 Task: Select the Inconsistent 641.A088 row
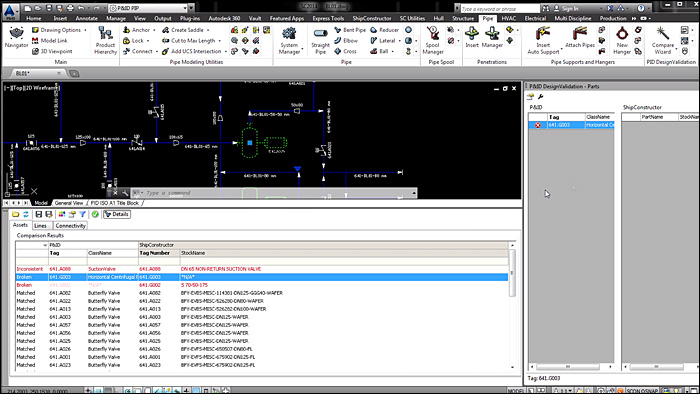(262, 269)
